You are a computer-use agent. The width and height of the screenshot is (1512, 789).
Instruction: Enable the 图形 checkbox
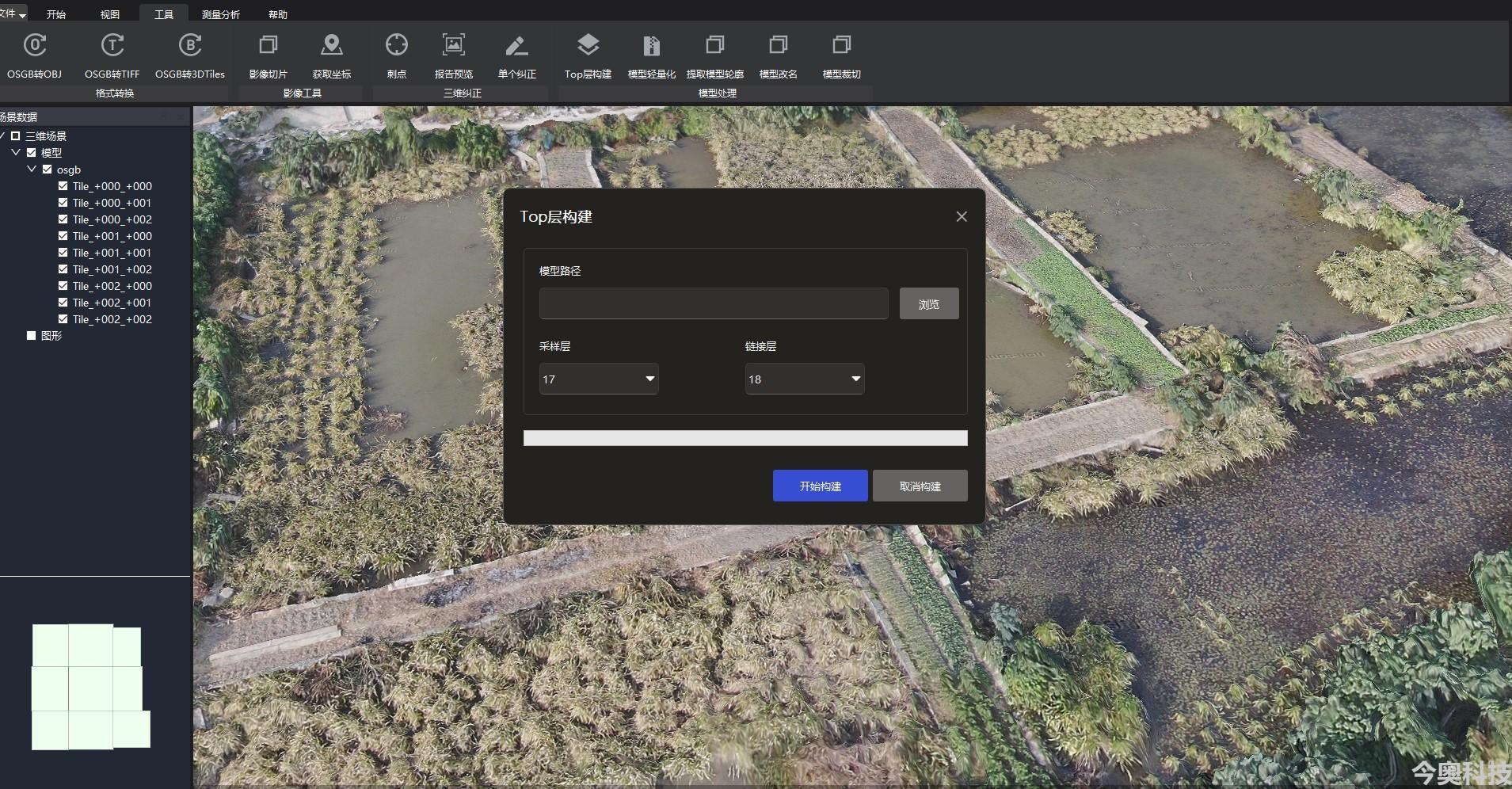[32, 336]
